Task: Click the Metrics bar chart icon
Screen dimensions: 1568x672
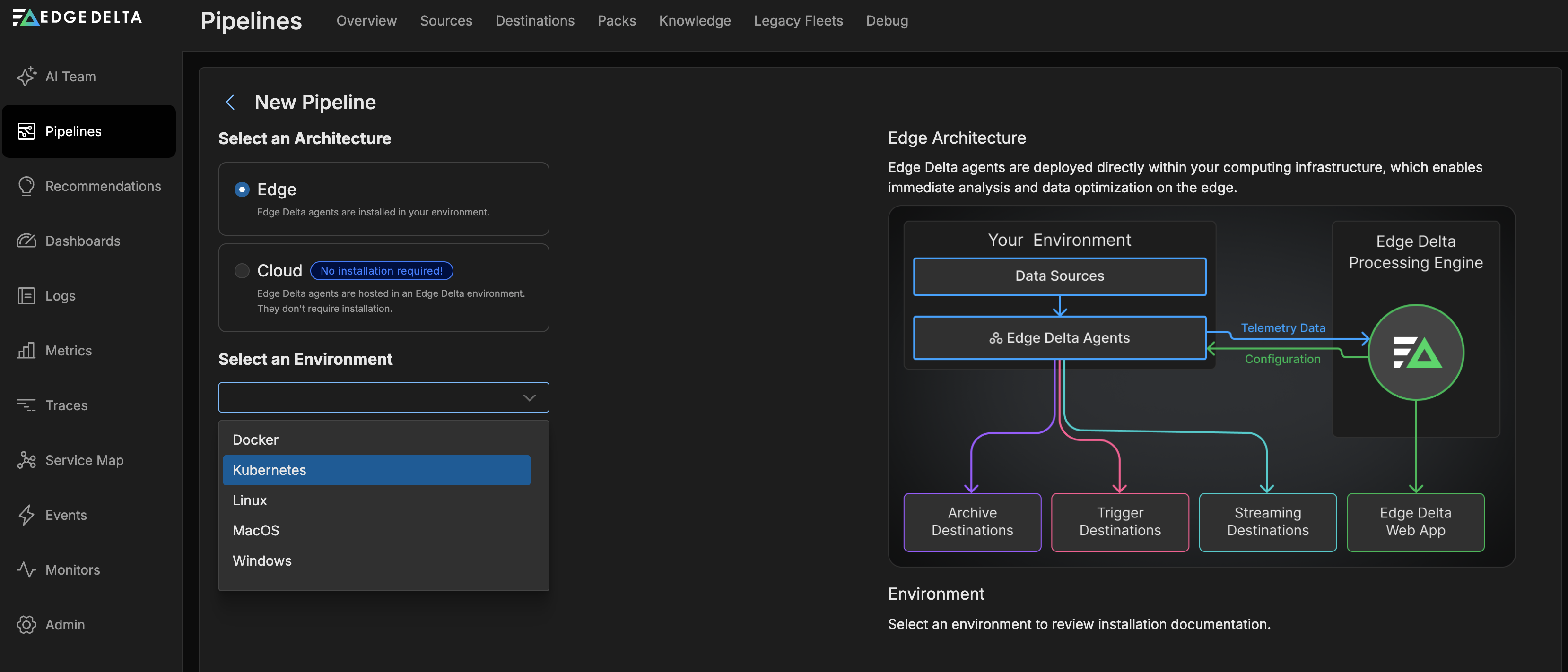Action: (26, 350)
